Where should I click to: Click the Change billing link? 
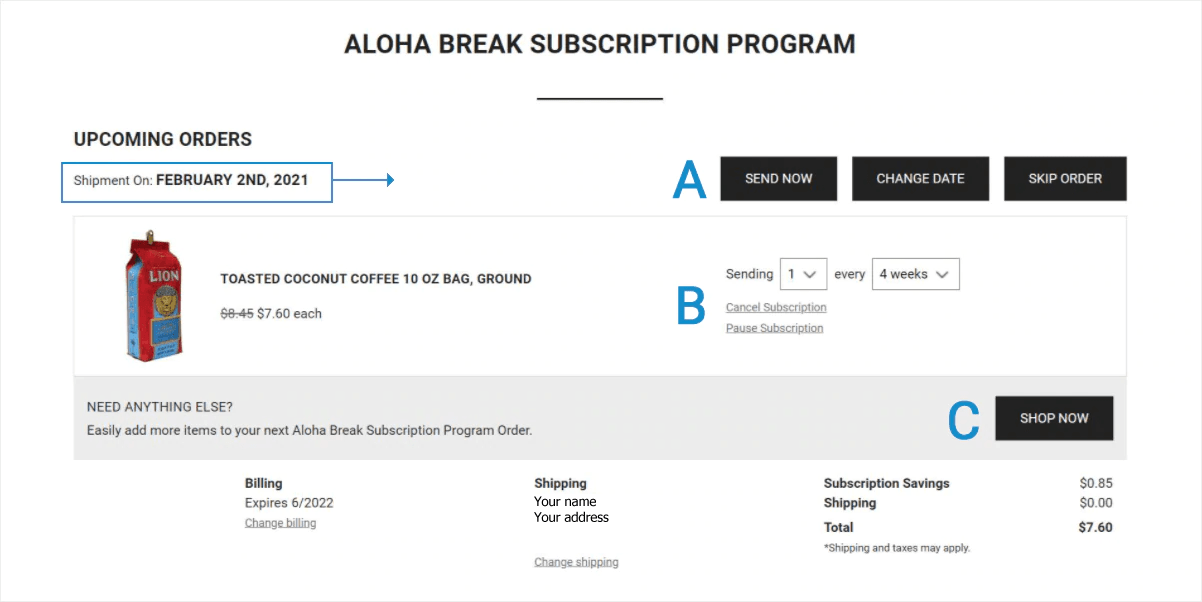(x=280, y=522)
